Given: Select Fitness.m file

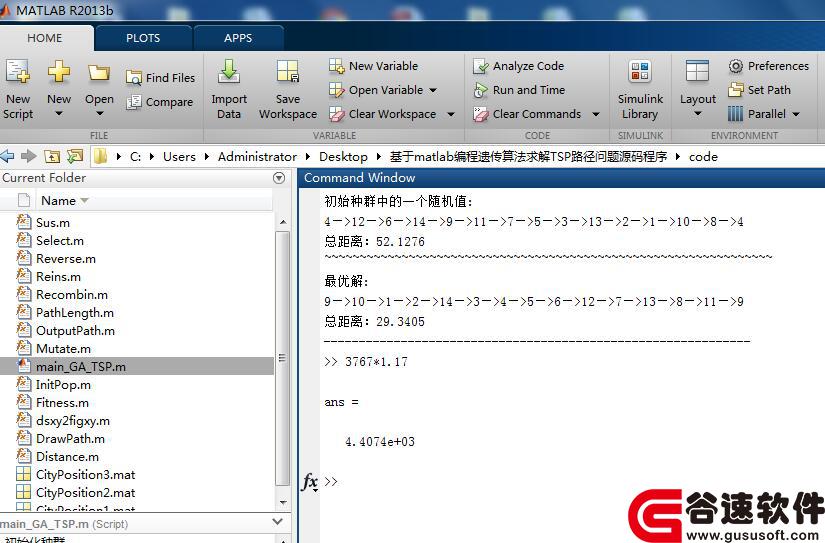Looking at the screenshot, I should 62,403.
